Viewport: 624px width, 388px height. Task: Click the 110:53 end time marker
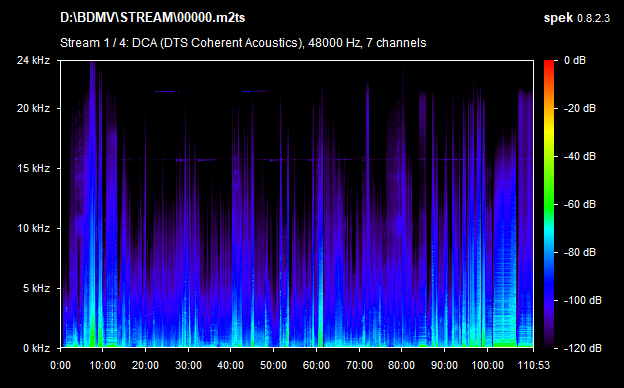coord(533,365)
